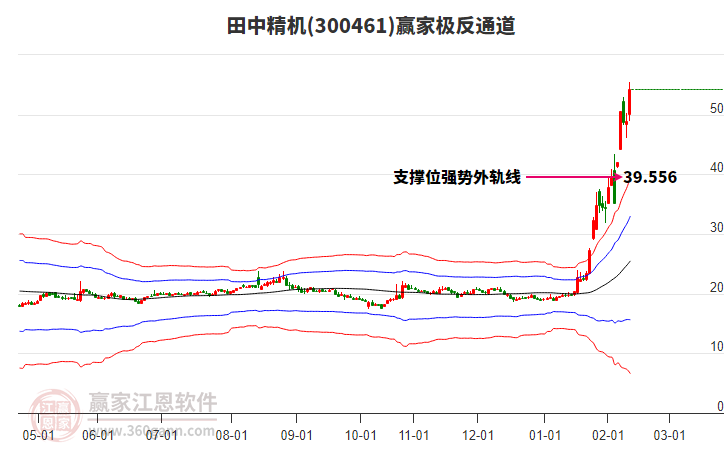Click the price axis label 40

pos(716,168)
